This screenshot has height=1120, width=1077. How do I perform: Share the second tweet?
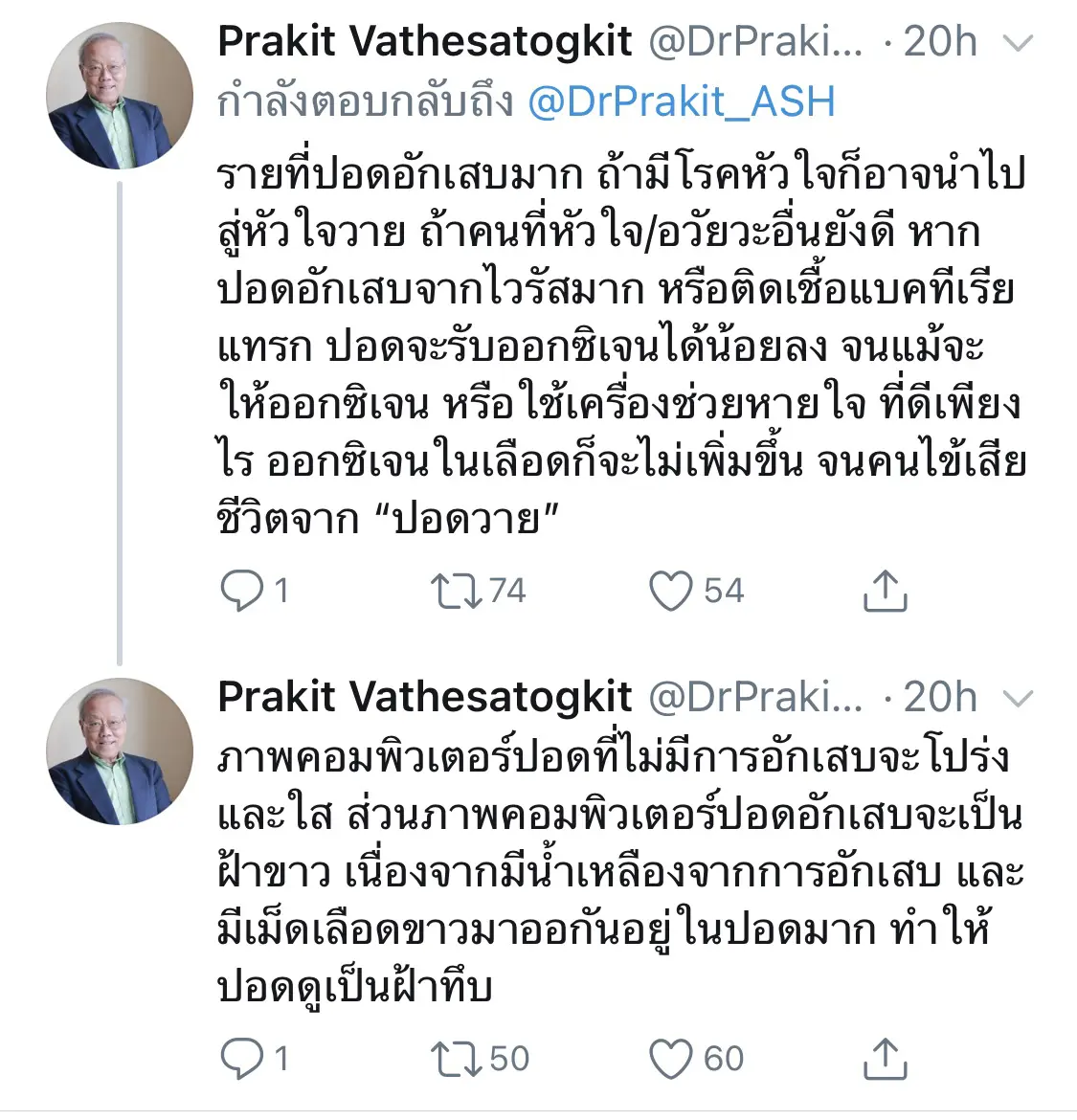(x=885, y=1058)
